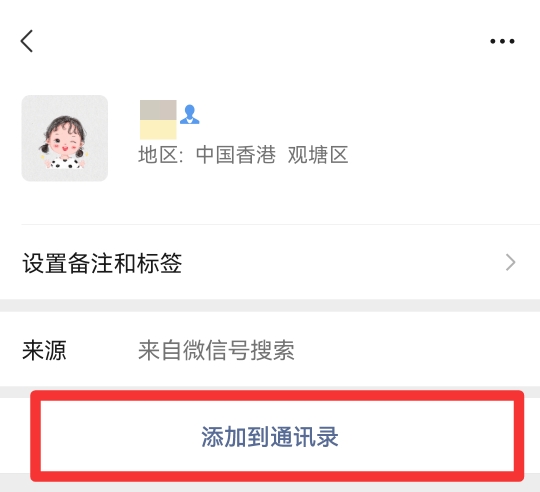Tap the blue male gender icon

click(x=189, y=114)
